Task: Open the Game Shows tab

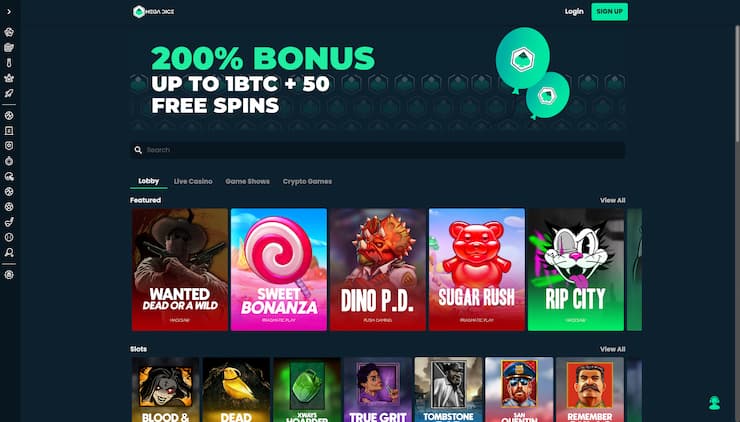Action: (247, 181)
